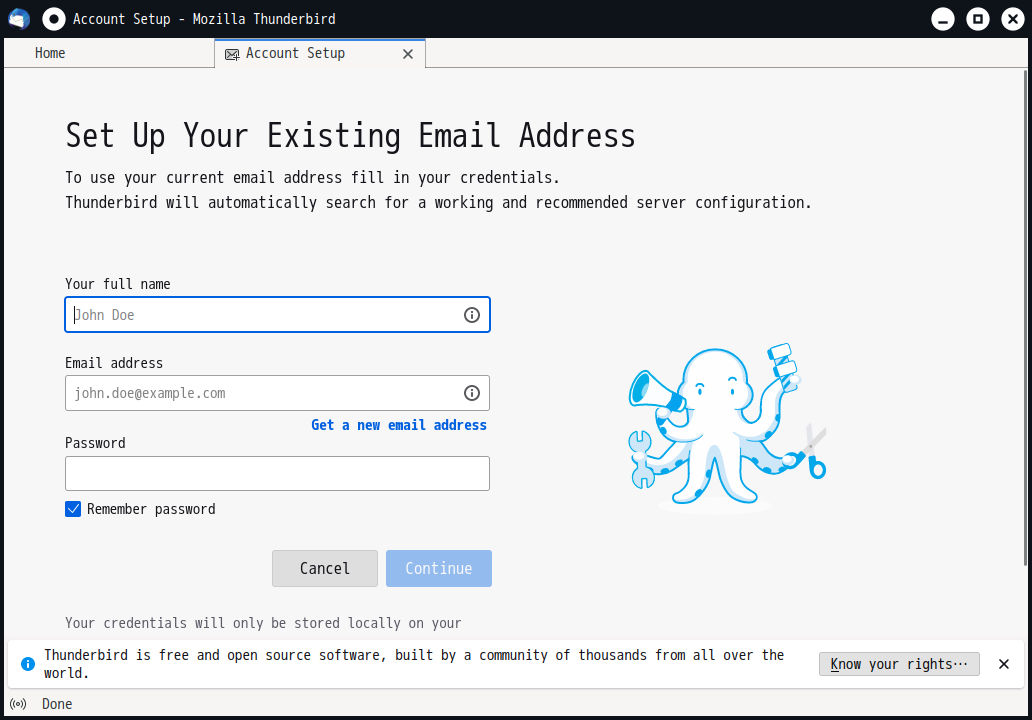Click into the Email address field

click(x=277, y=393)
